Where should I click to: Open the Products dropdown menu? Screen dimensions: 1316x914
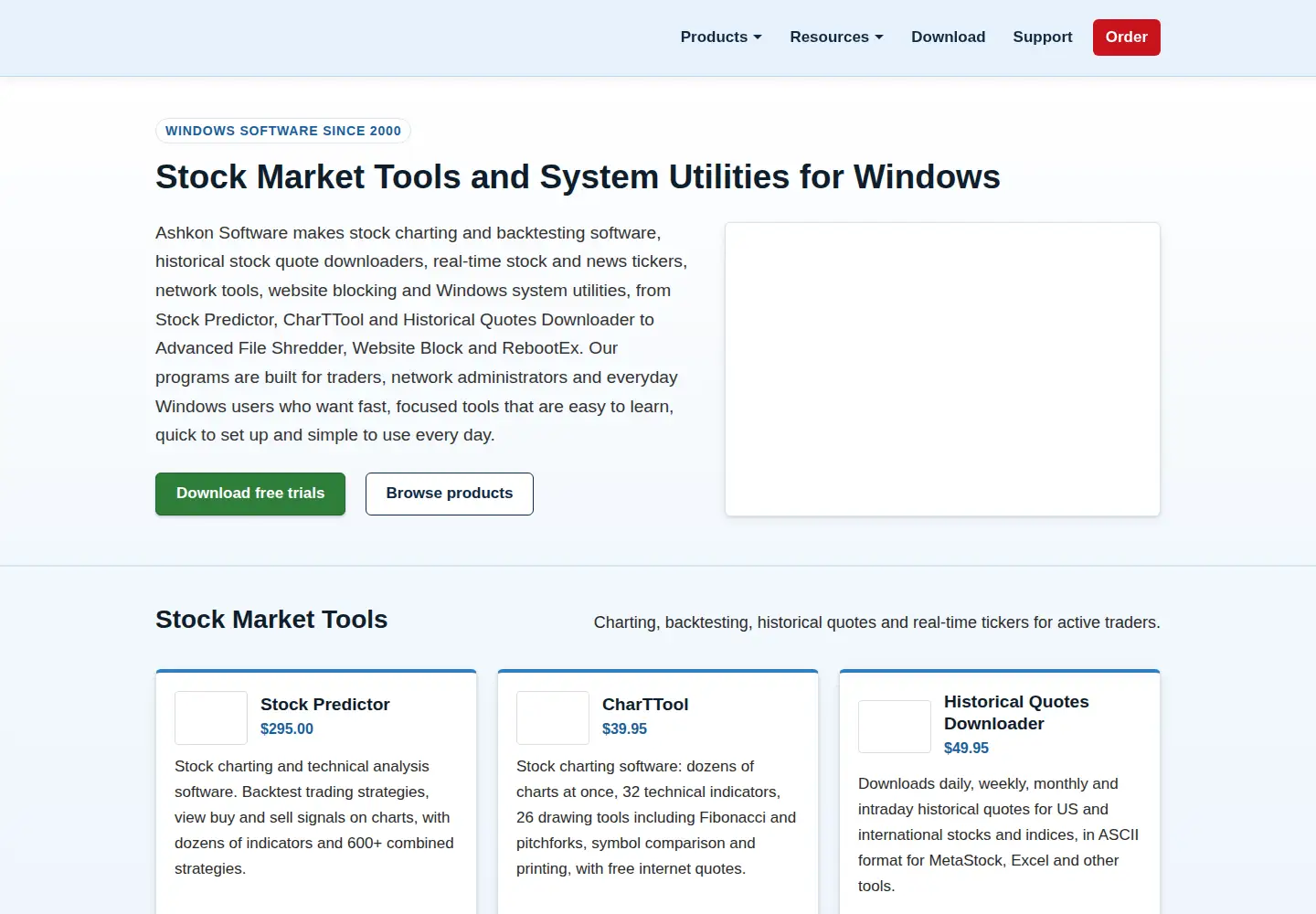pos(721,37)
